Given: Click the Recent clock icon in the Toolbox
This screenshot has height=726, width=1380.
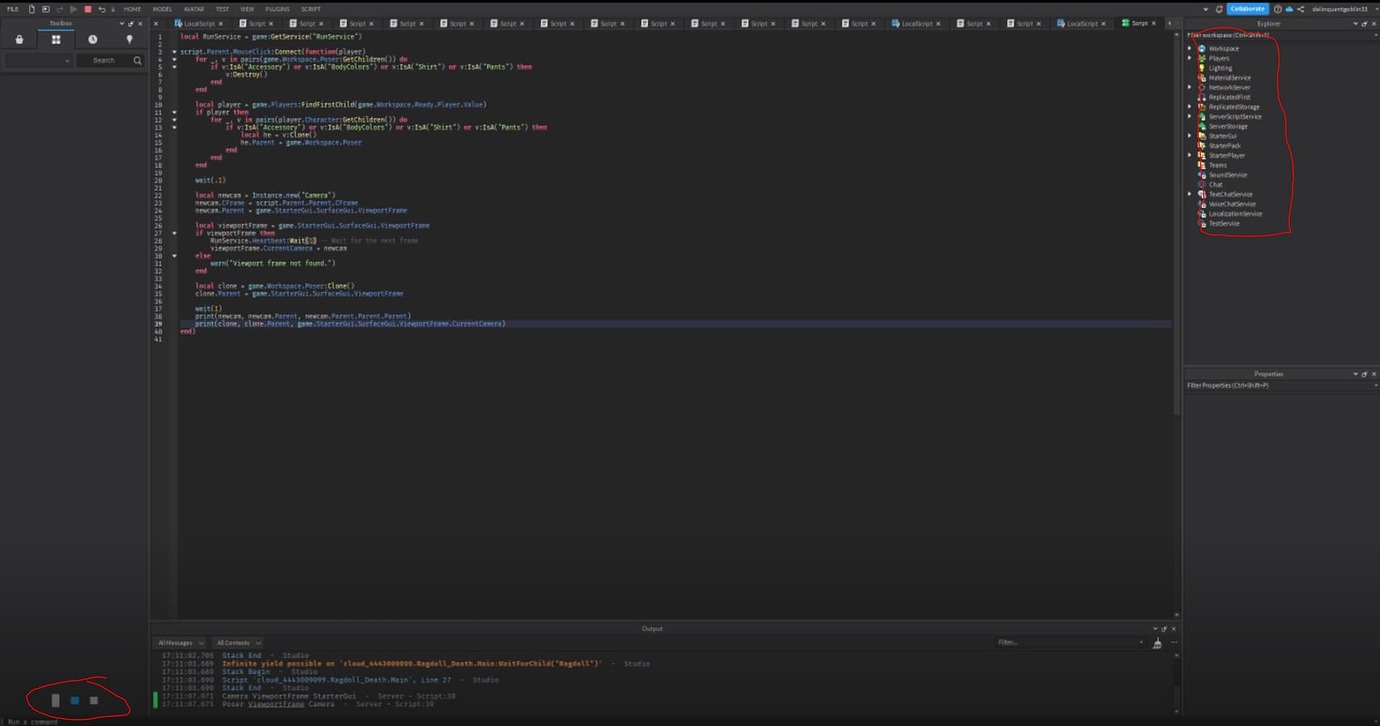Looking at the screenshot, I should pyautogui.click(x=92, y=39).
